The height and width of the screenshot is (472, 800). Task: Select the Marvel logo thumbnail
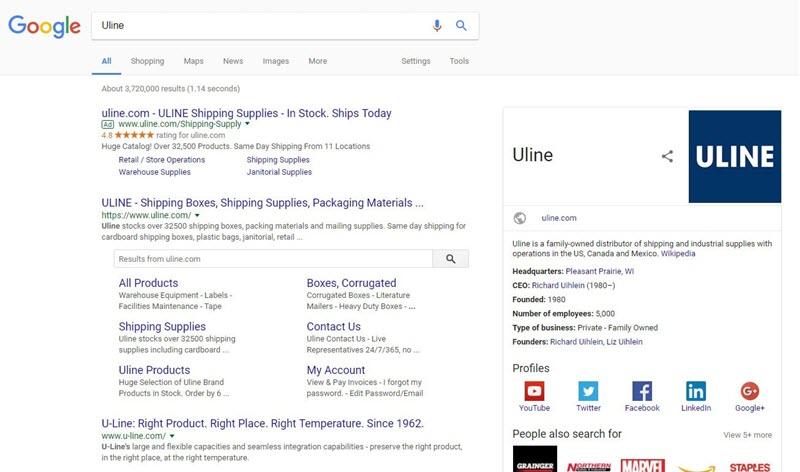[642, 465]
